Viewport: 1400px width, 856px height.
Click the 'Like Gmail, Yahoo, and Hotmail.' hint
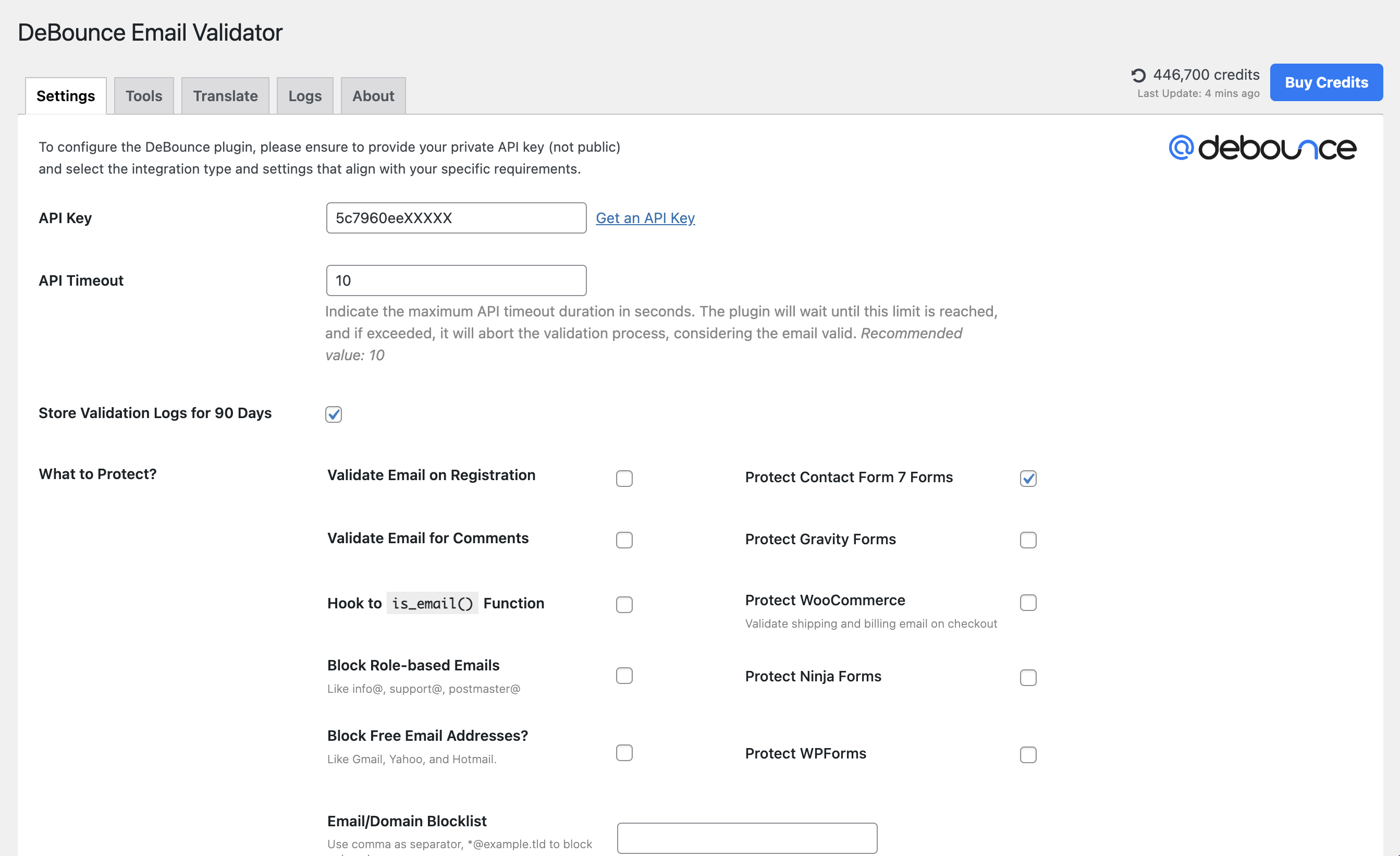(412, 760)
